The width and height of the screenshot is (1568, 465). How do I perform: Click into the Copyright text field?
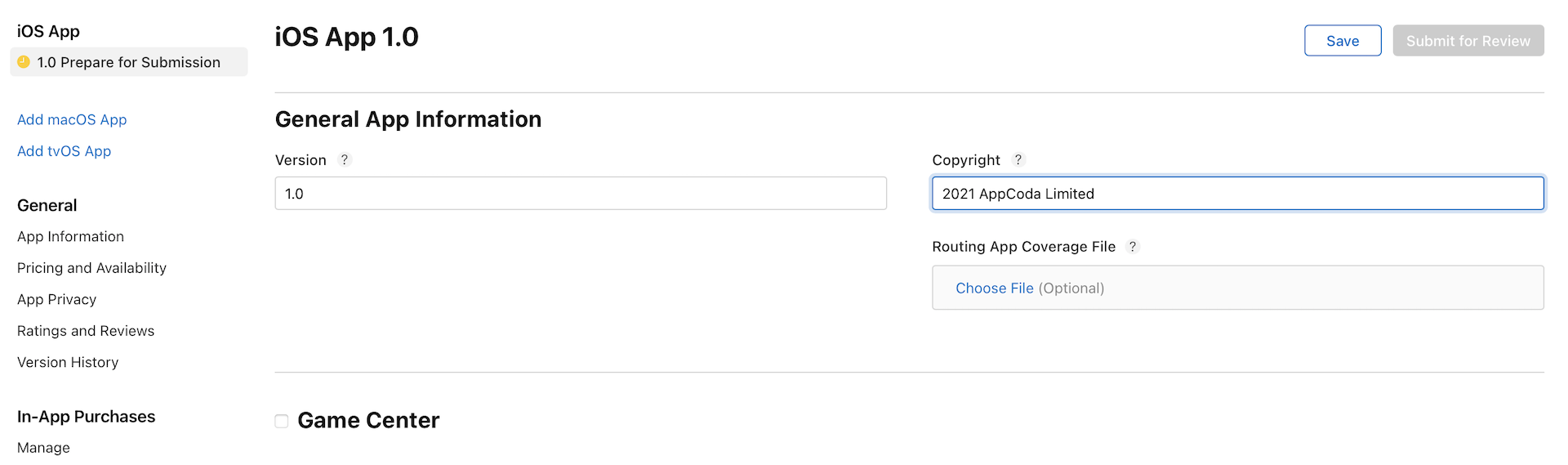(1237, 194)
